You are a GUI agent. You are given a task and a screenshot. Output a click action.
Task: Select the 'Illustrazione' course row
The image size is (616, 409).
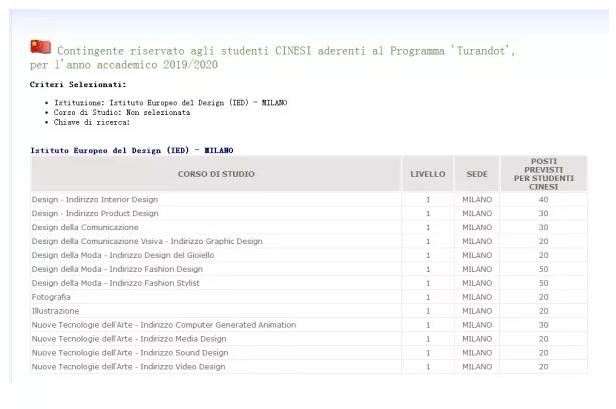(x=309, y=311)
